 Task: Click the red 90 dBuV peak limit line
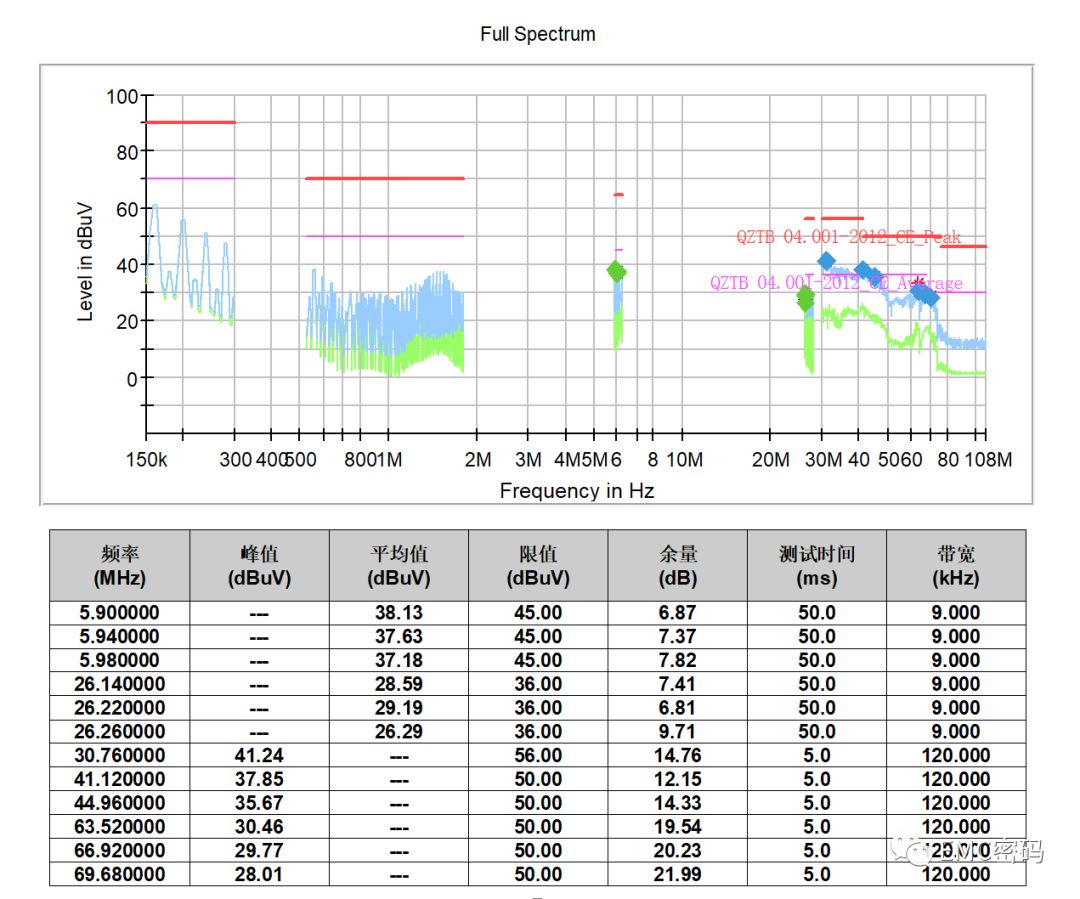click(190, 122)
